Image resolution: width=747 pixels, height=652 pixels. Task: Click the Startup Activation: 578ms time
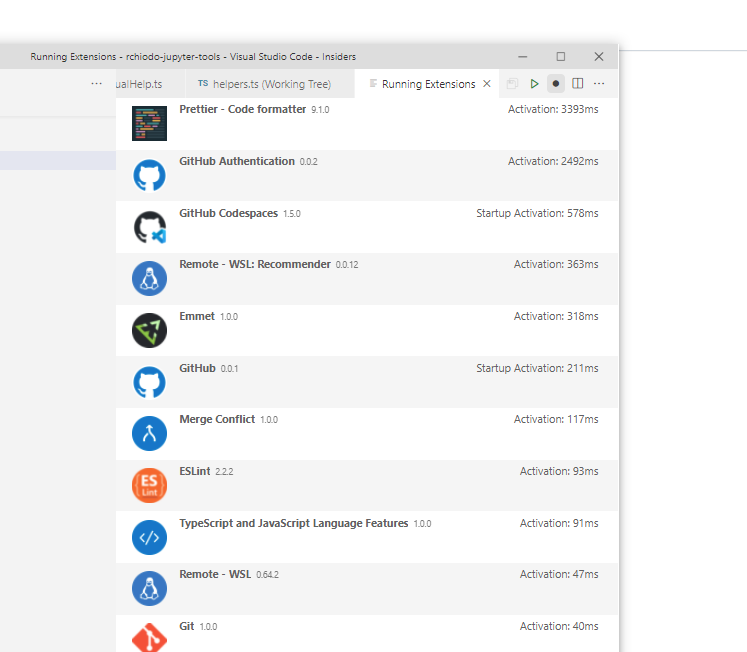coord(537,213)
